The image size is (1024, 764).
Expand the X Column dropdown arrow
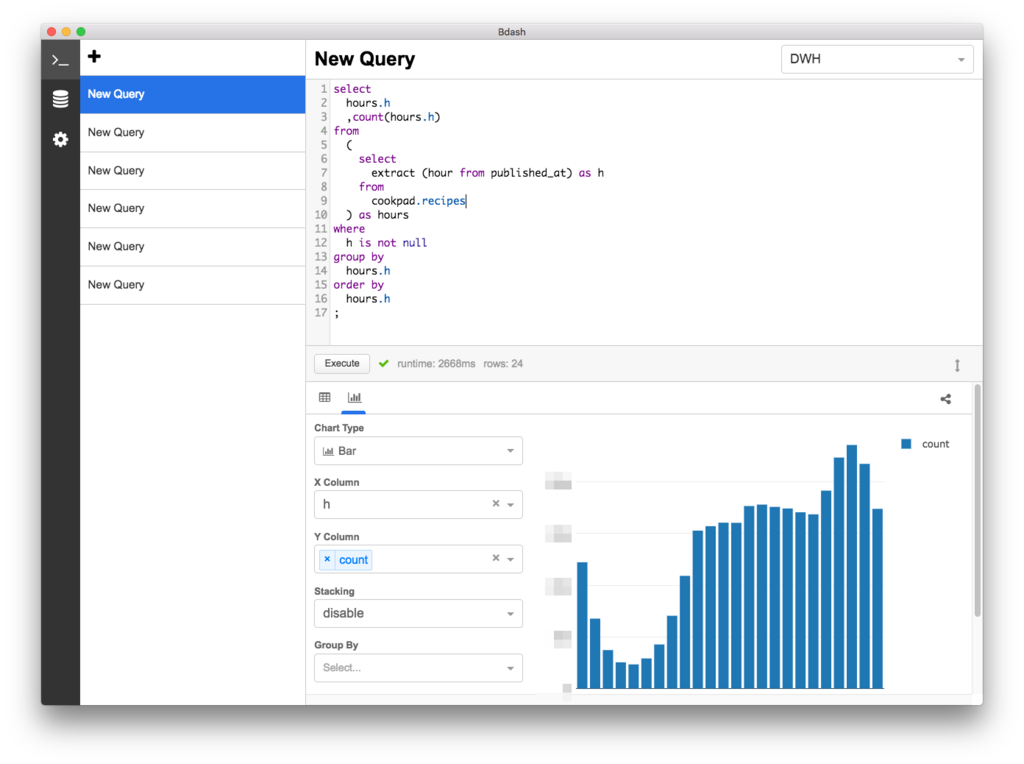(511, 505)
